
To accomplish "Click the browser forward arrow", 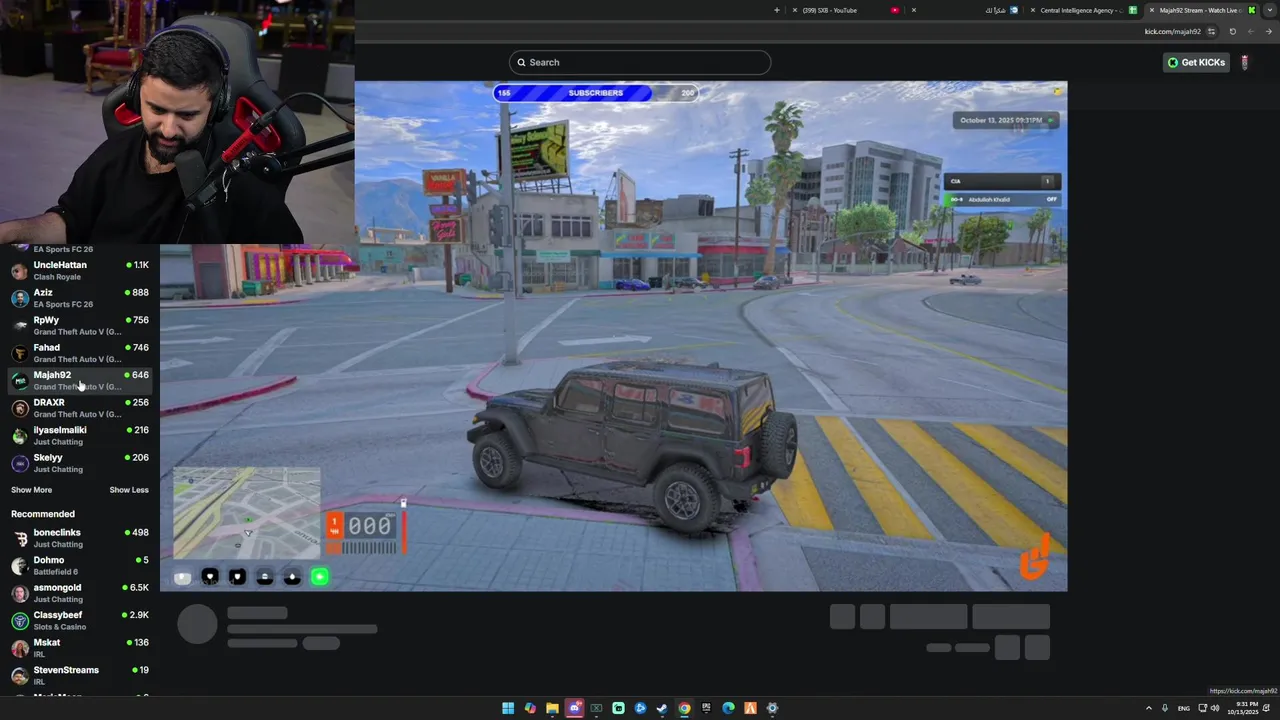I will [x=1251, y=31].
